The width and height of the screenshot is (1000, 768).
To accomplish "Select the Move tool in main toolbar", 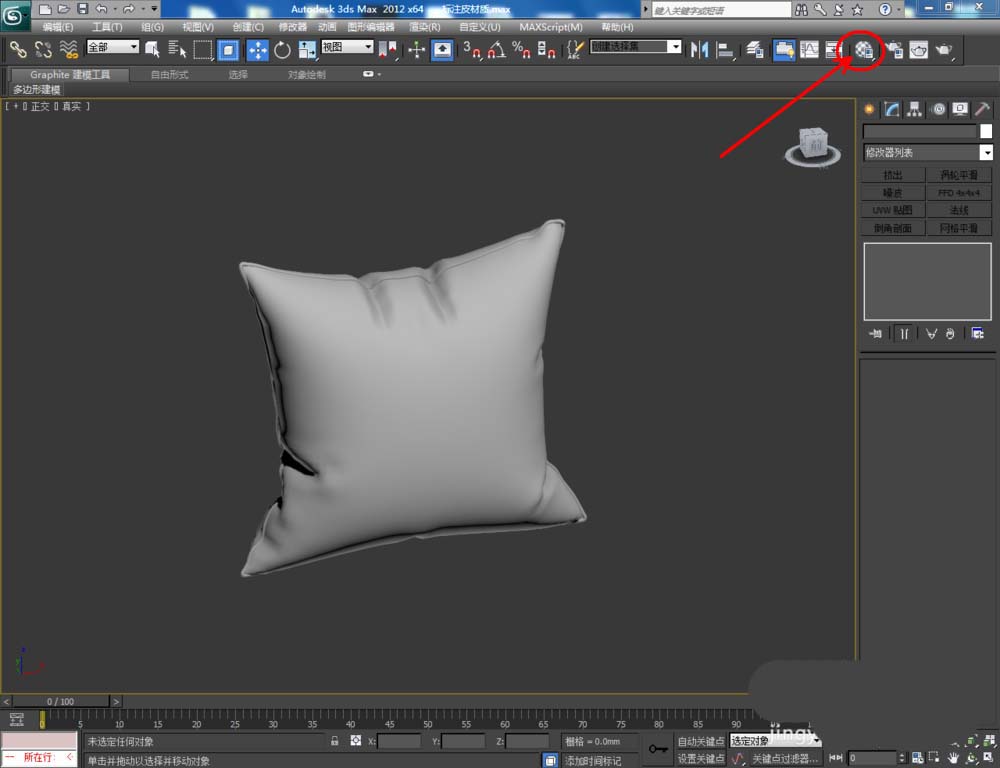I will (257, 49).
